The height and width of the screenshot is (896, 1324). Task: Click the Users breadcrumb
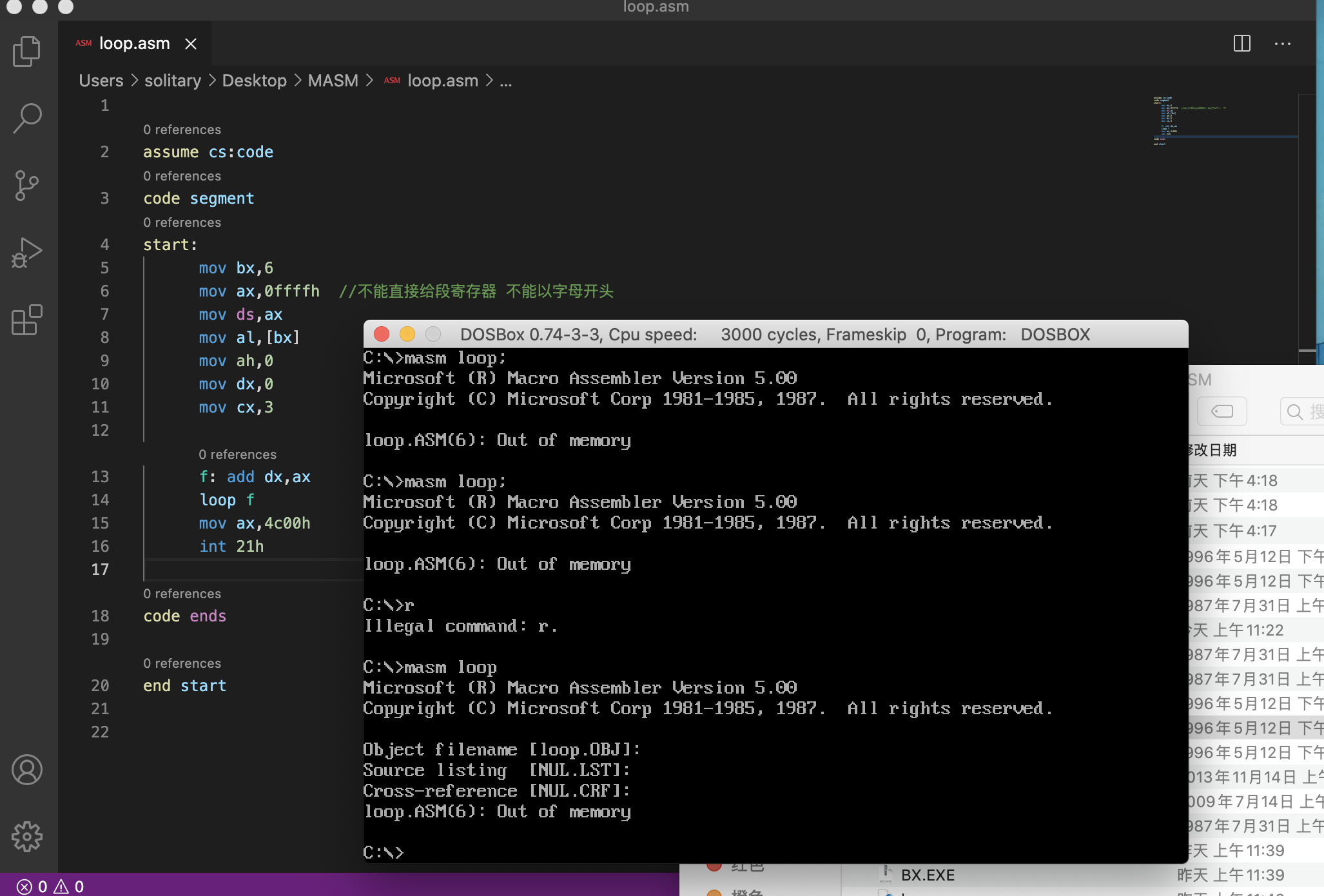point(101,81)
